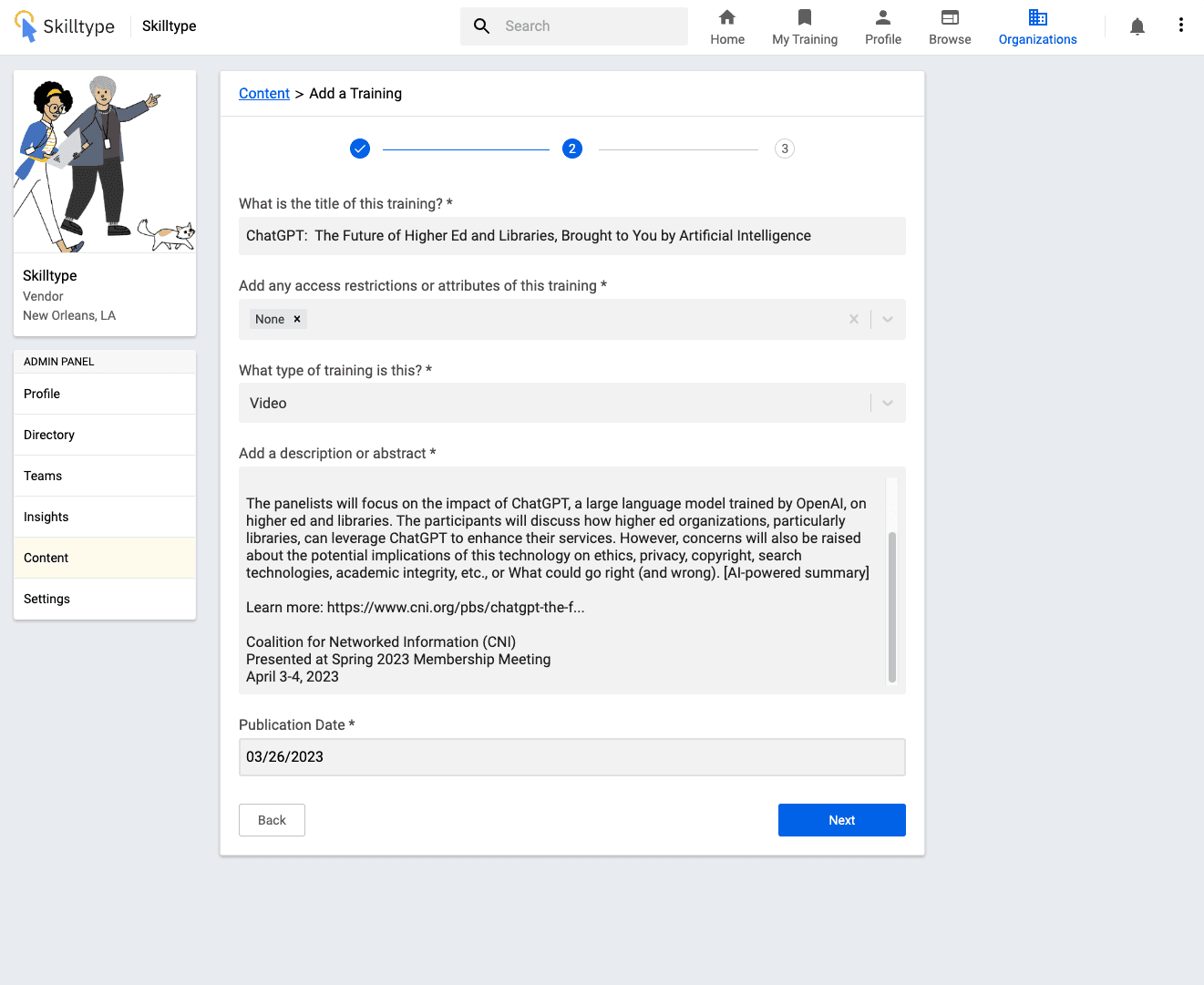The width and height of the screenshot is (1204, 985).
Task: Click the Vendor label
Action: pyautogui.click(x=43, y=296)
